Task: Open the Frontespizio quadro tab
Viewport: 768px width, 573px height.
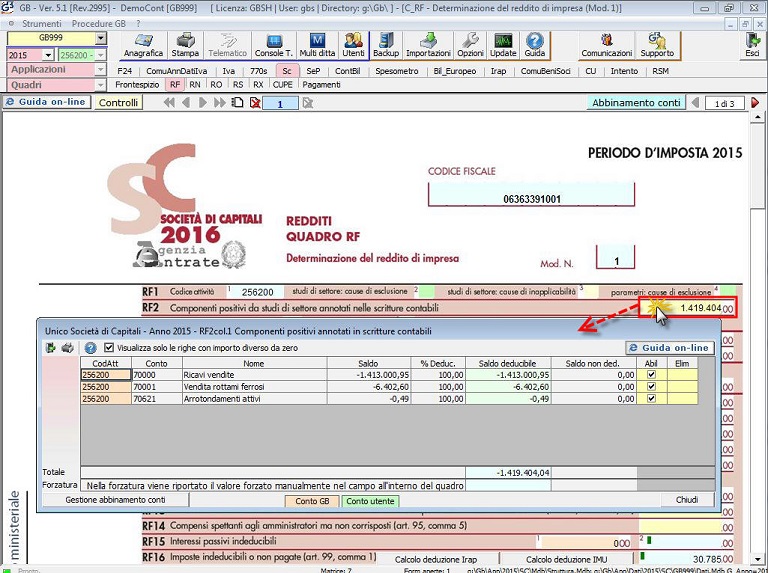Action: coord(137,85)
